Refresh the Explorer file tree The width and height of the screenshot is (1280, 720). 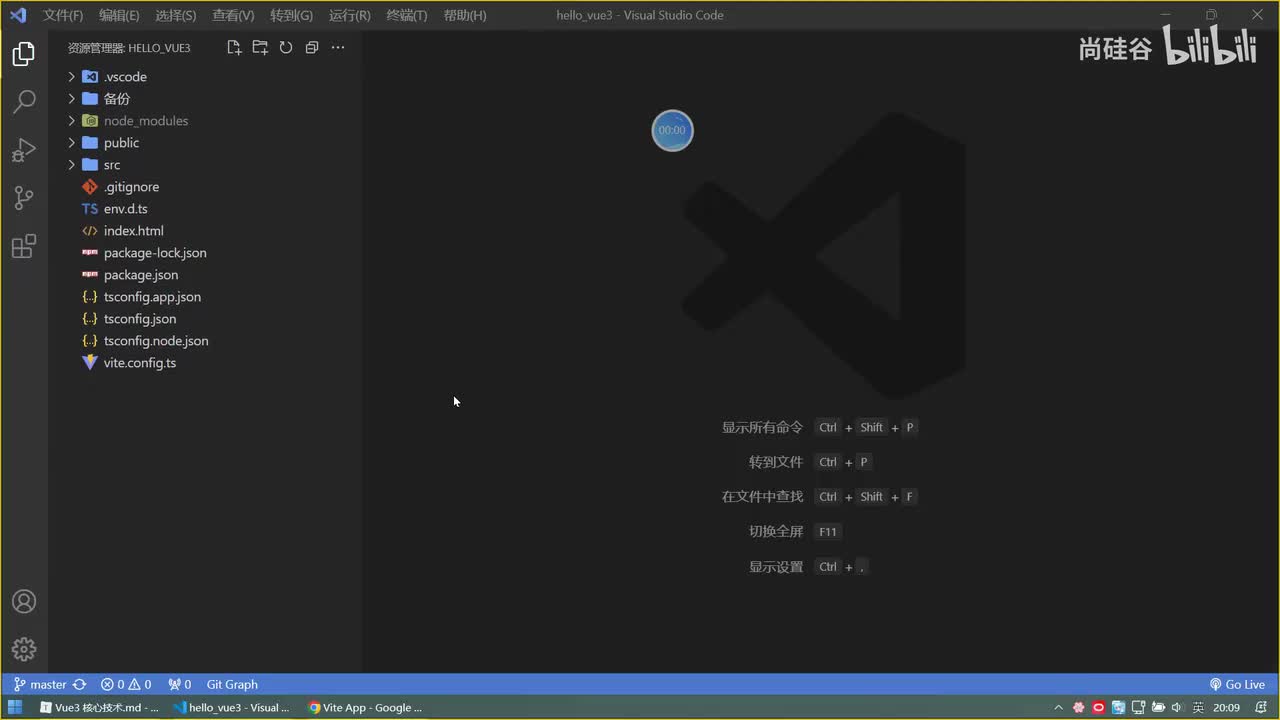(286, 47)
